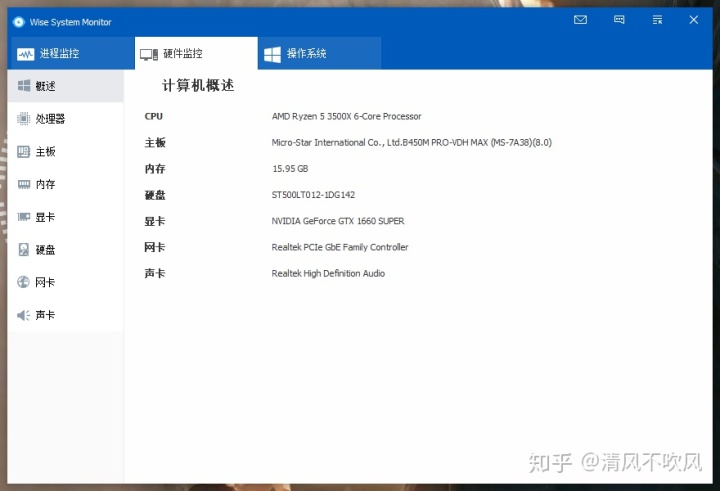Open 主板 in the sidebar
Viewport: 720px width, 491px height.
click(66, 152)
